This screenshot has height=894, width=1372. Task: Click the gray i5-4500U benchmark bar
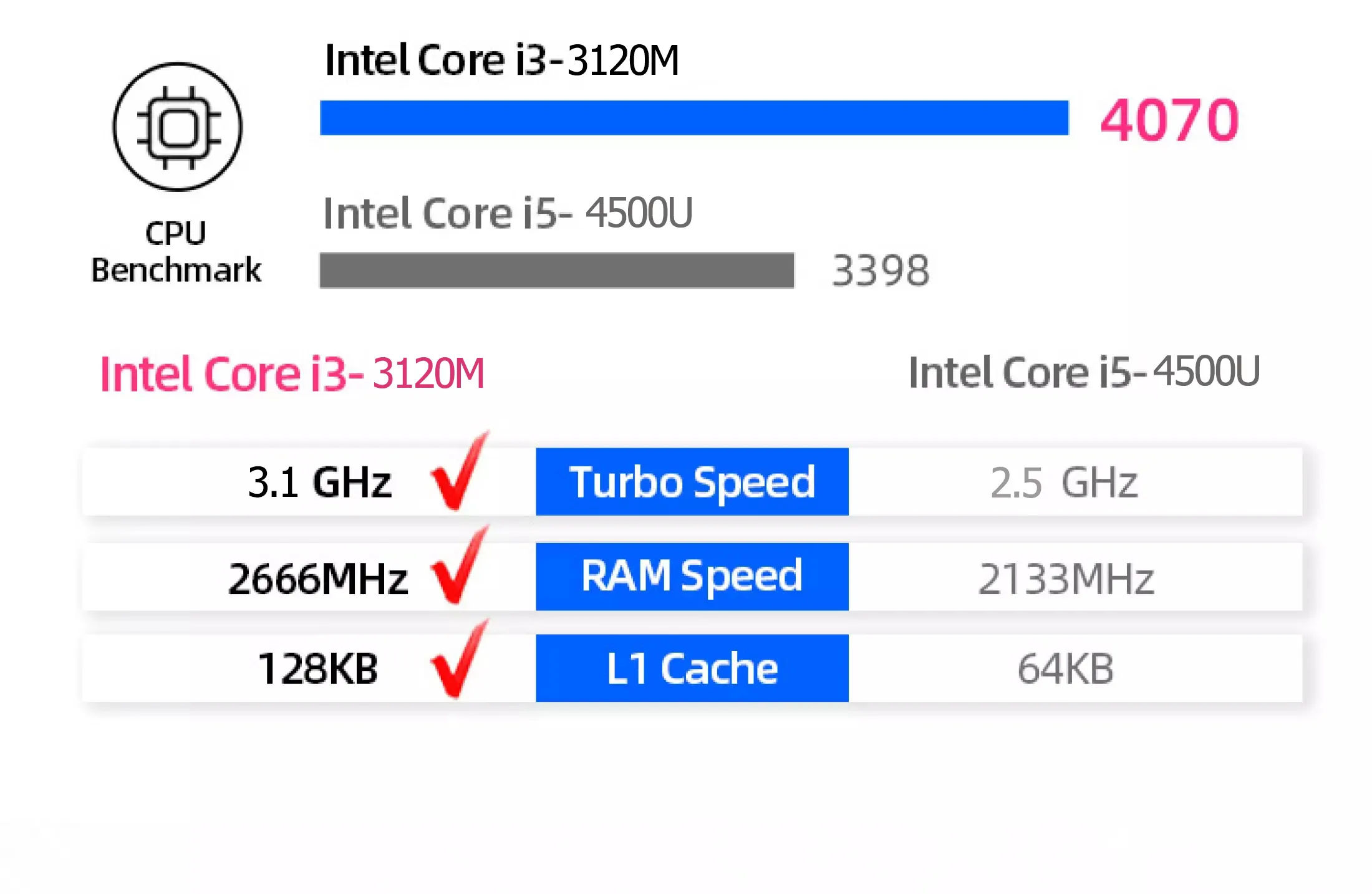(x=557, y=271)
